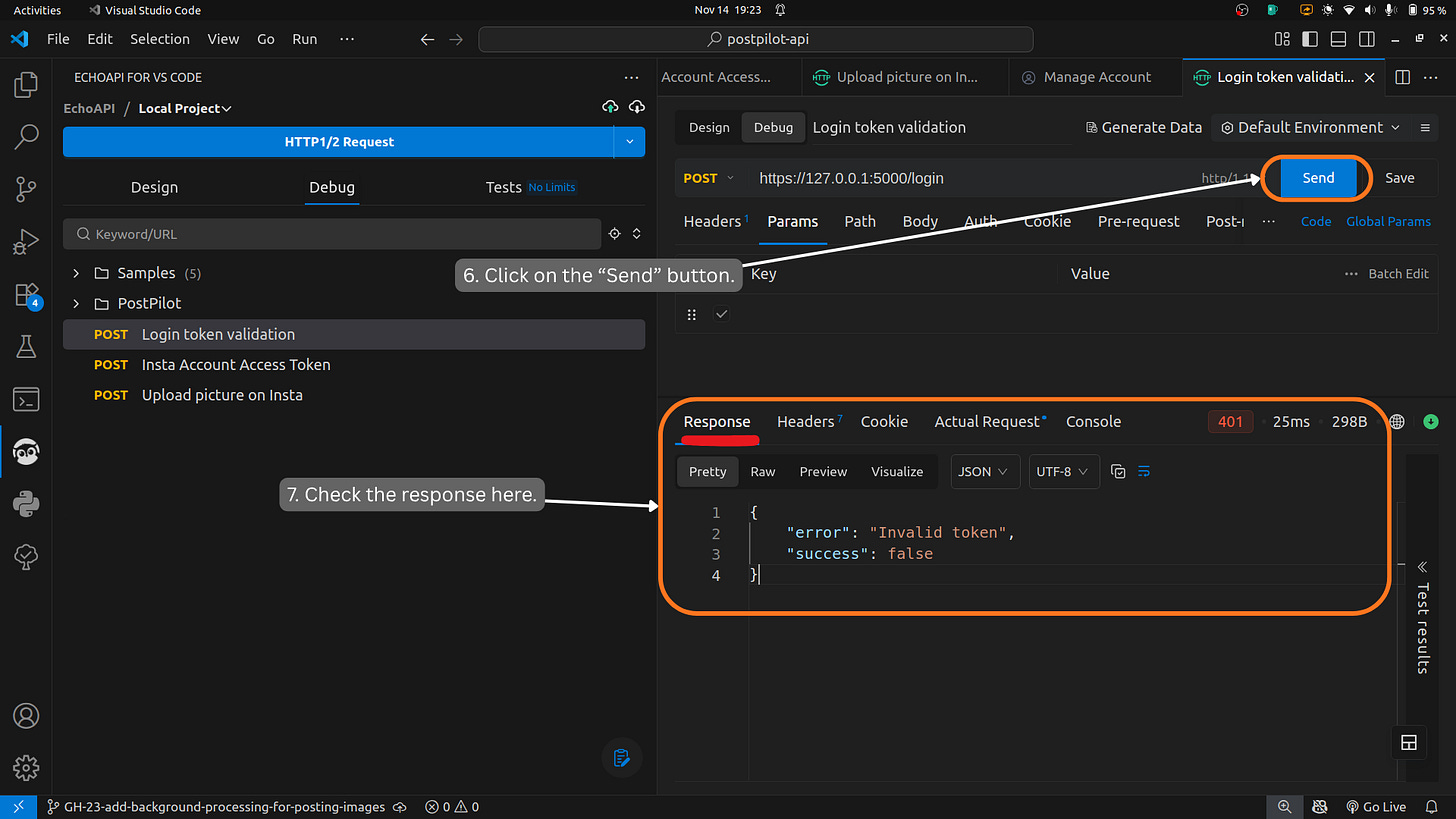The width and height of the screenshot is (1456, 819).
Task: Open Run and Debug view
Action: click(x=26, y=241)
